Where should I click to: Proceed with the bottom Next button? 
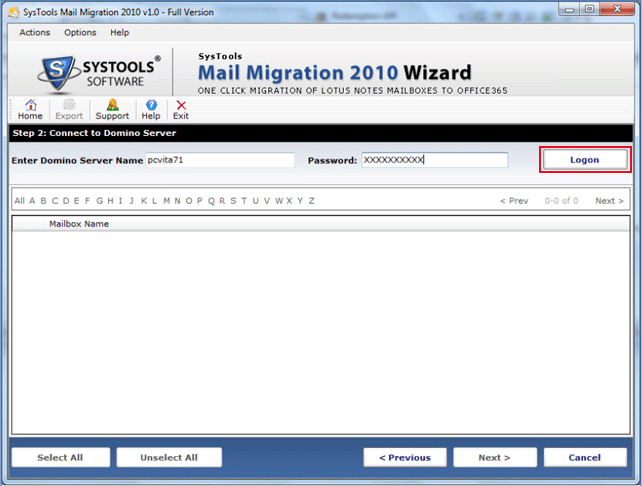495,457
